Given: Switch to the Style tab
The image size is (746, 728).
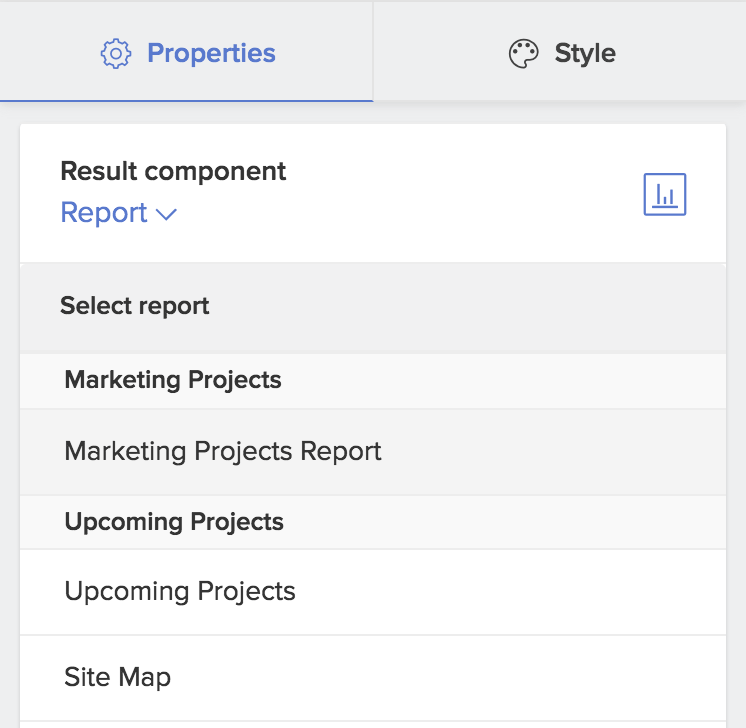Looking at the screenshot, I should coord(560,52).
